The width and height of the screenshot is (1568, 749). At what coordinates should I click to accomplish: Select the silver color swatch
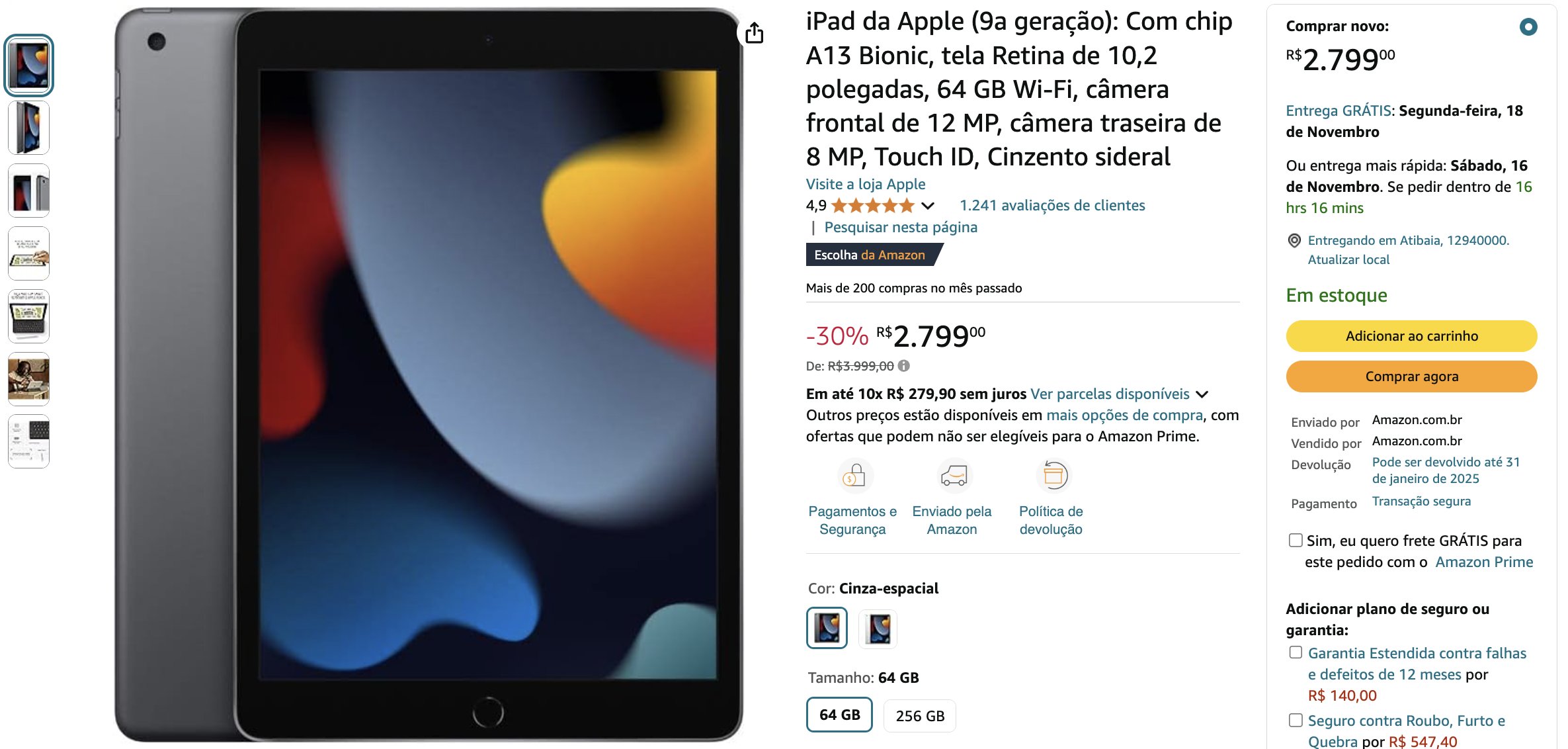click(x=878, y=629)
